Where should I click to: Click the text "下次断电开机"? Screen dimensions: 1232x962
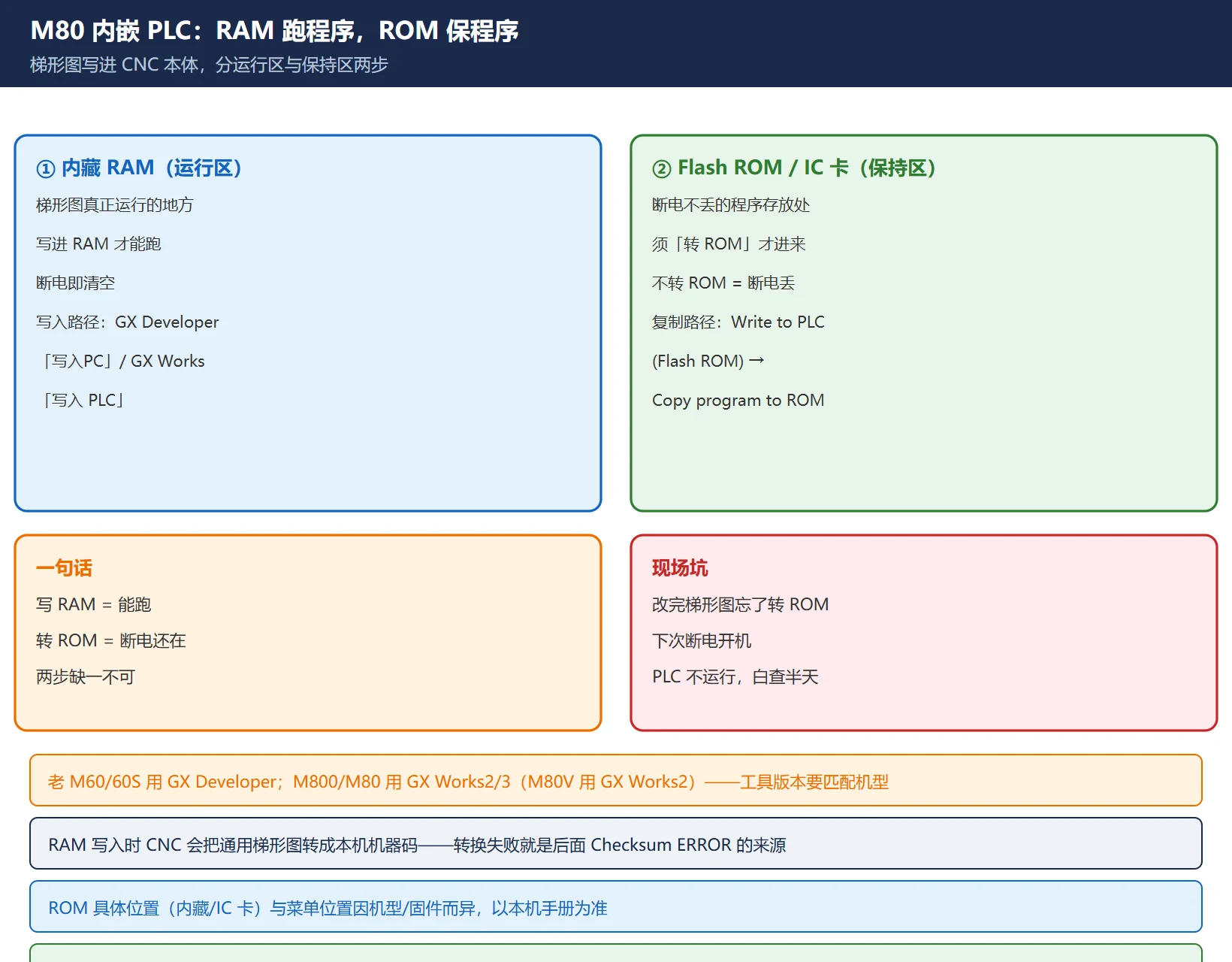point(702,641)
